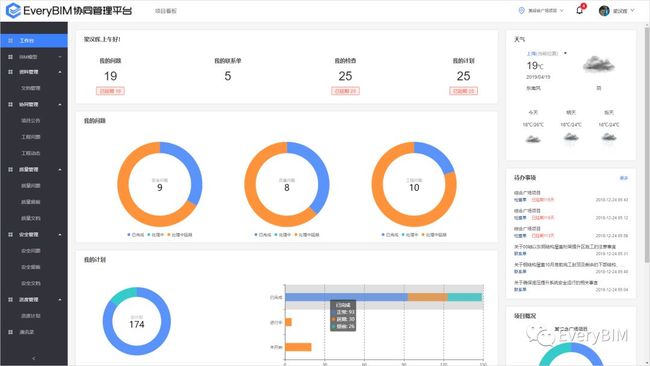Click the 我的联系单 count 5
The height and width of the screenshot is (366, 650).
[228, 76]
